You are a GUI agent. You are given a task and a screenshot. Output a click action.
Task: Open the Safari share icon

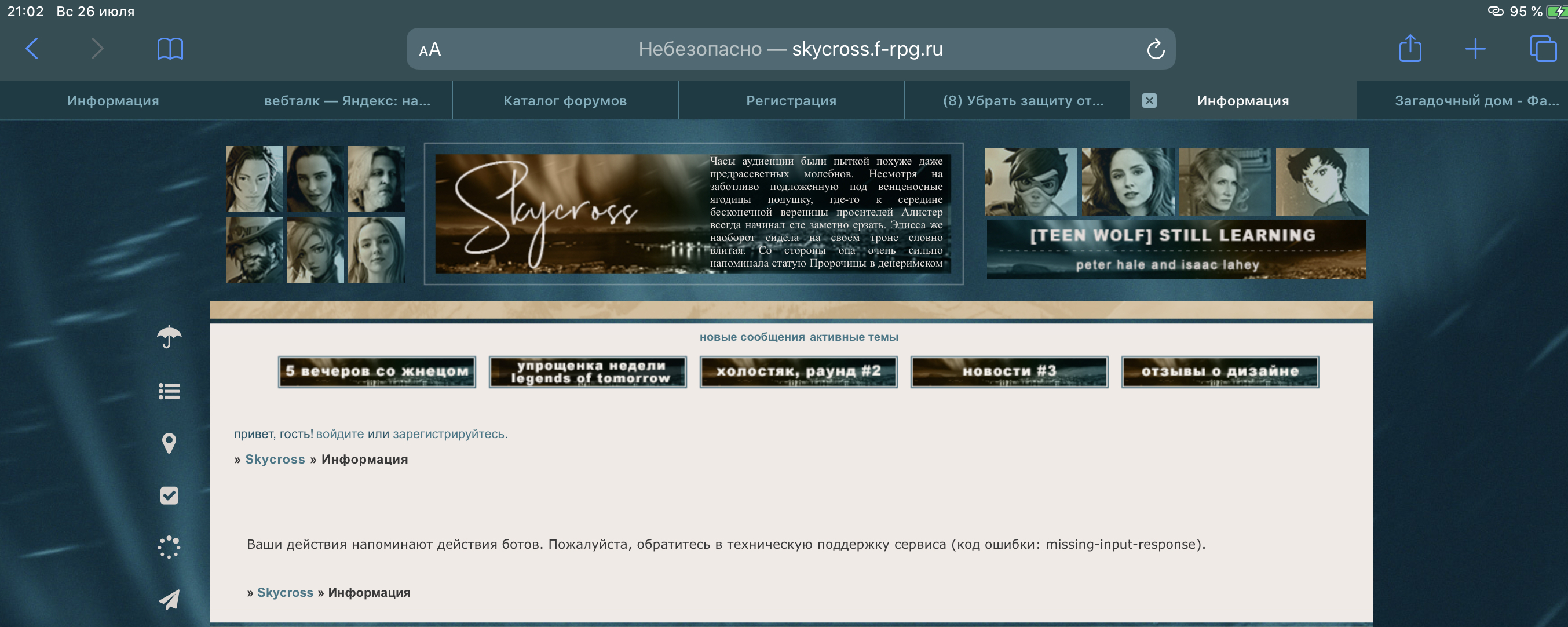tap(1411, 49)
